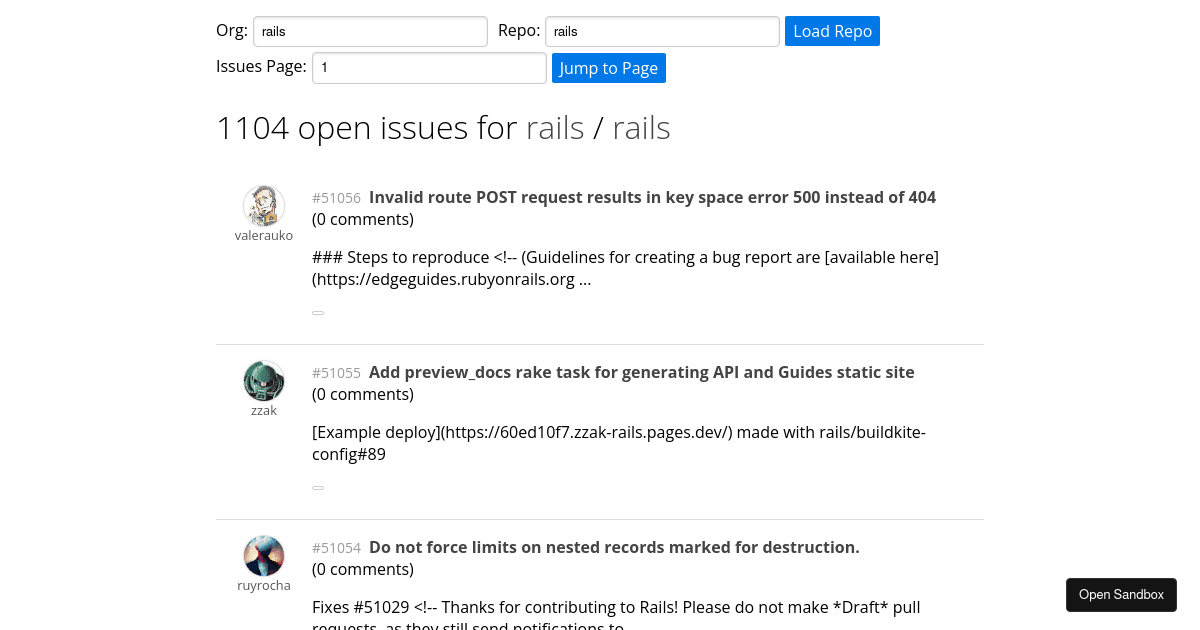The width and height of the screenshot is (1200, 630).
Task: Click the Jump to Page button
Action: (x=608, y=68)
